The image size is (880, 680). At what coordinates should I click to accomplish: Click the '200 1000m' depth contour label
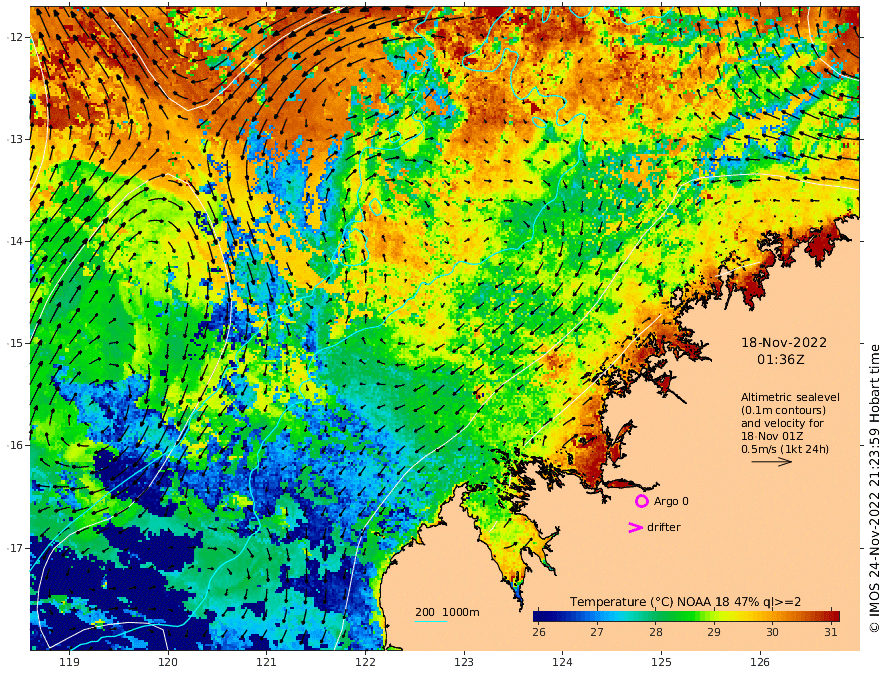[447, 612]
